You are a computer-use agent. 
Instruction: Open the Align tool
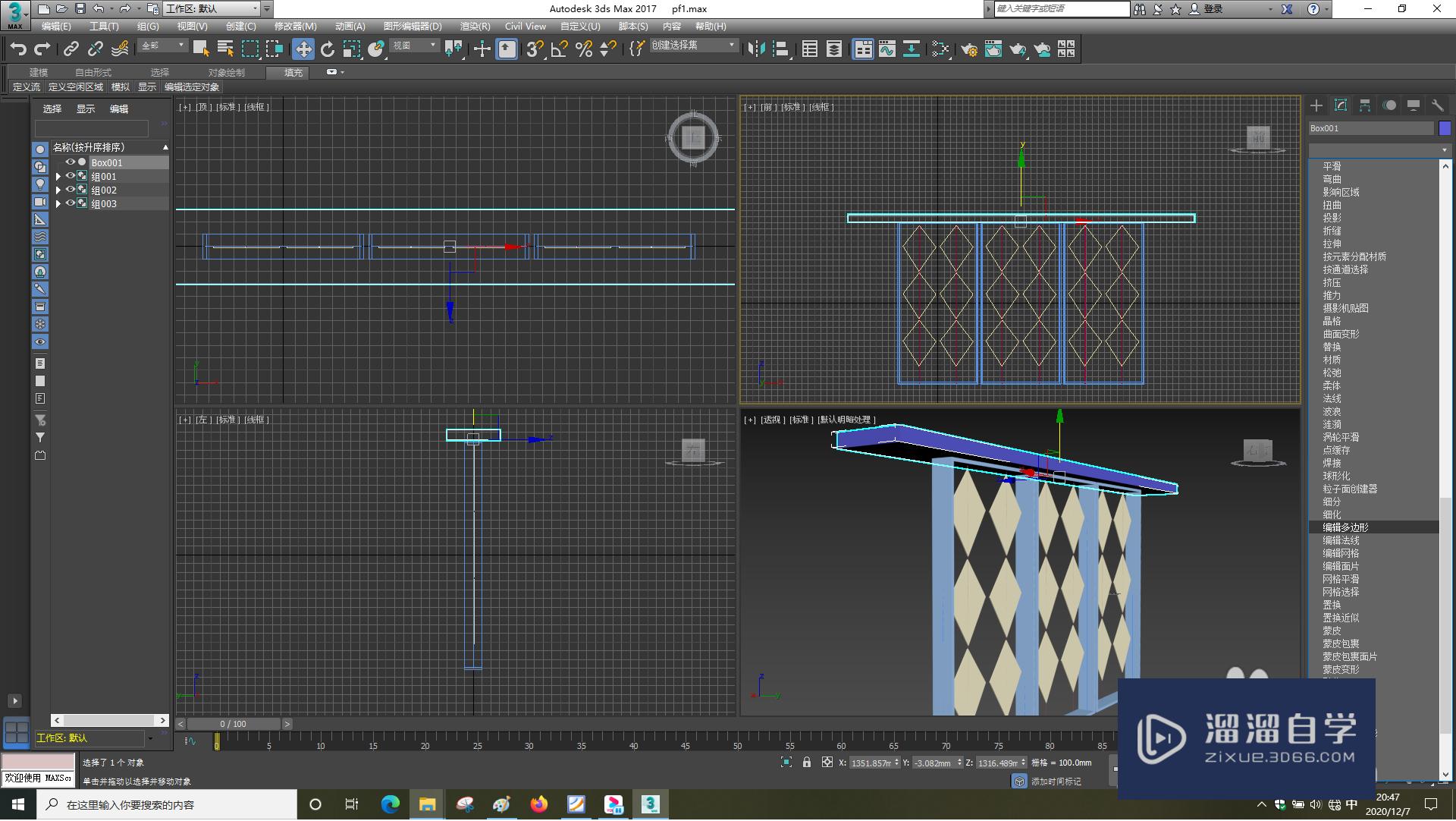pyautogui.click(x=781, y=49)
